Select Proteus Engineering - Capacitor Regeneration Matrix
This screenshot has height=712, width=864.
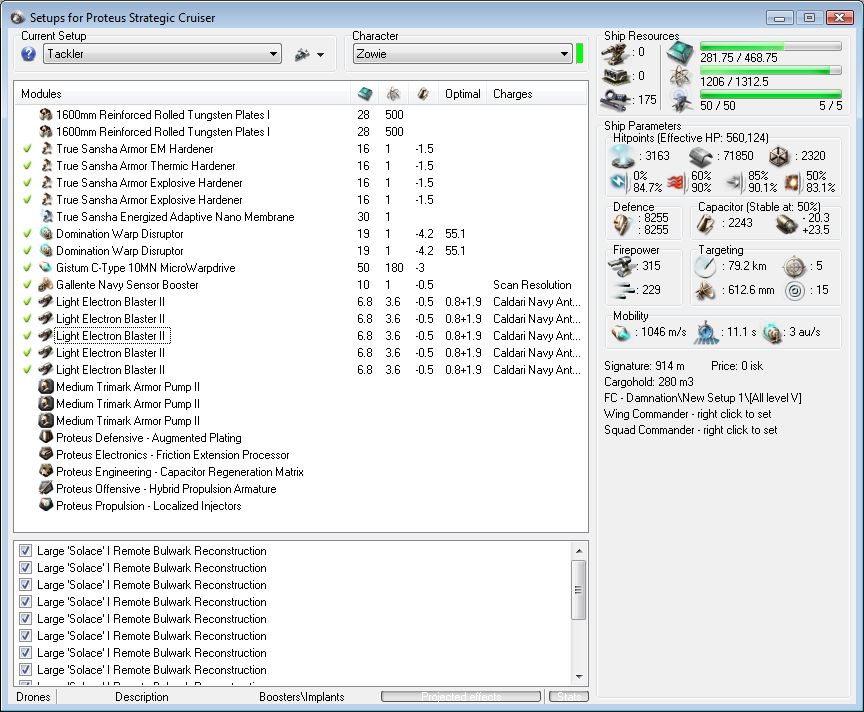pos(301,472)
